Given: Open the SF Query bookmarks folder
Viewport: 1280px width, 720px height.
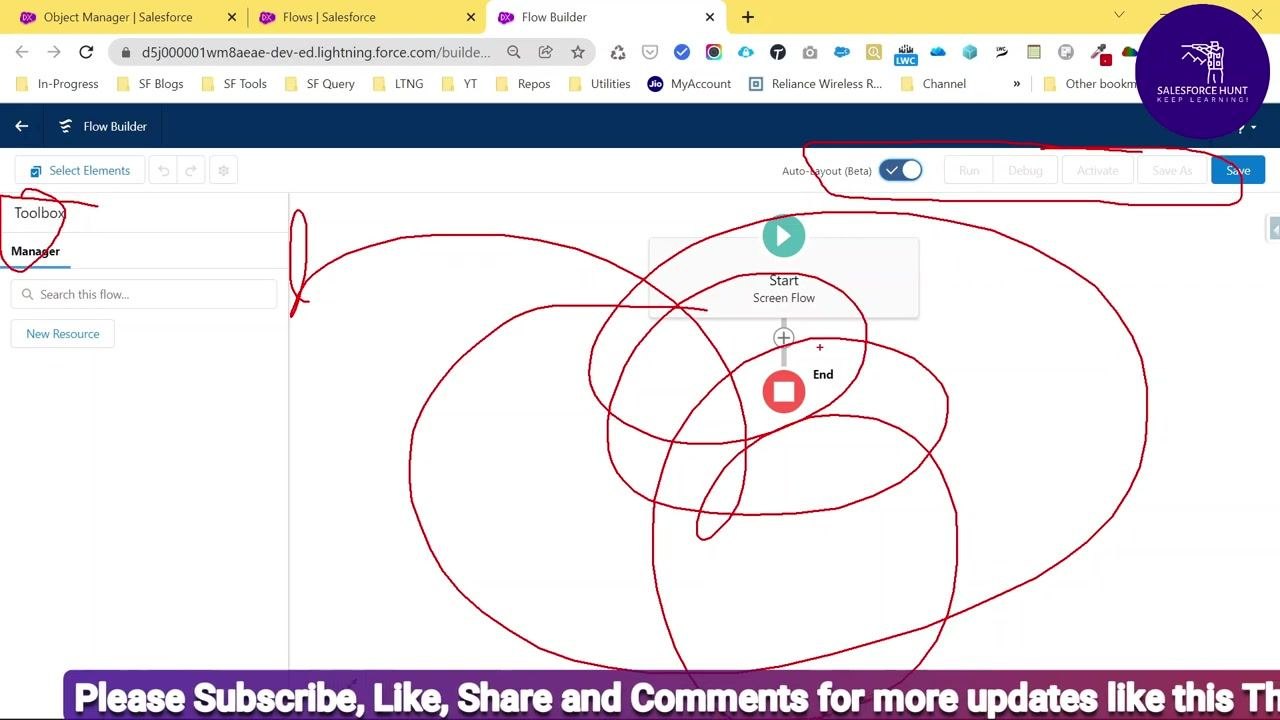Looking at the screenshot, I should [x=320, y=84].
